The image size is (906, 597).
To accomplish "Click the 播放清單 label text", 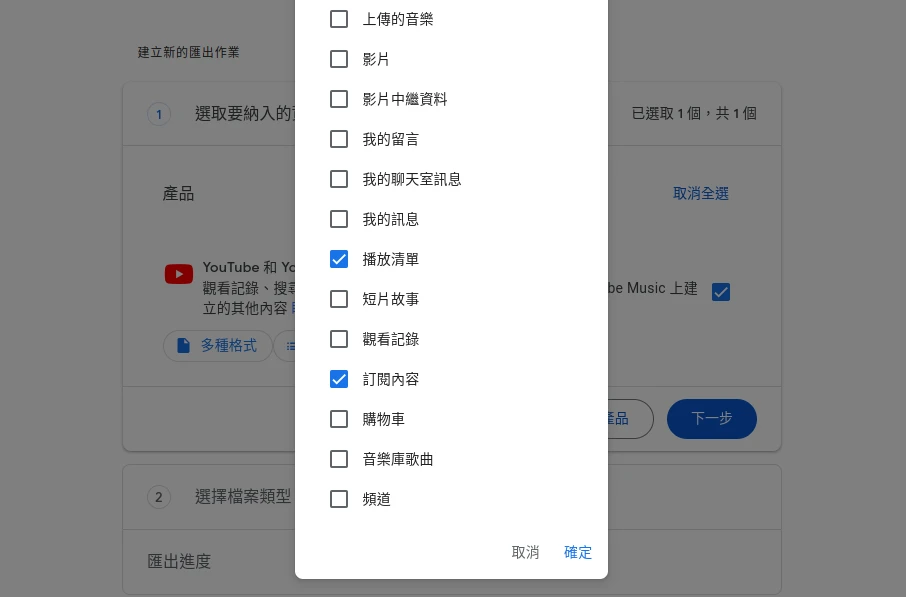I will click(391, 259).
